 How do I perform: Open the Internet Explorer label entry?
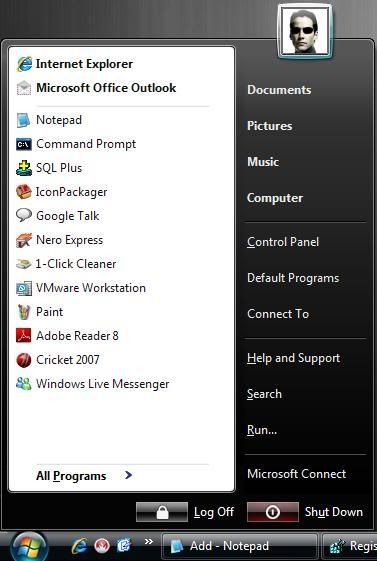click(x=84, y=64)
